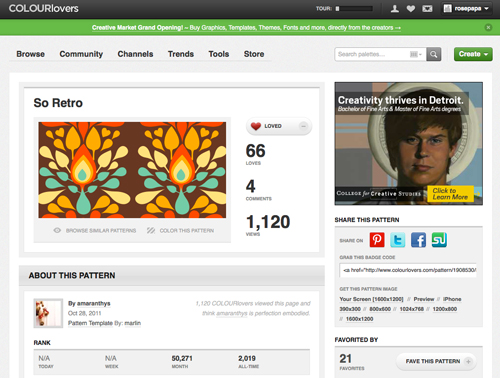This screenshot has width=500, height=378.
Task: Share the pattern on Facebook
Action: 418,240
